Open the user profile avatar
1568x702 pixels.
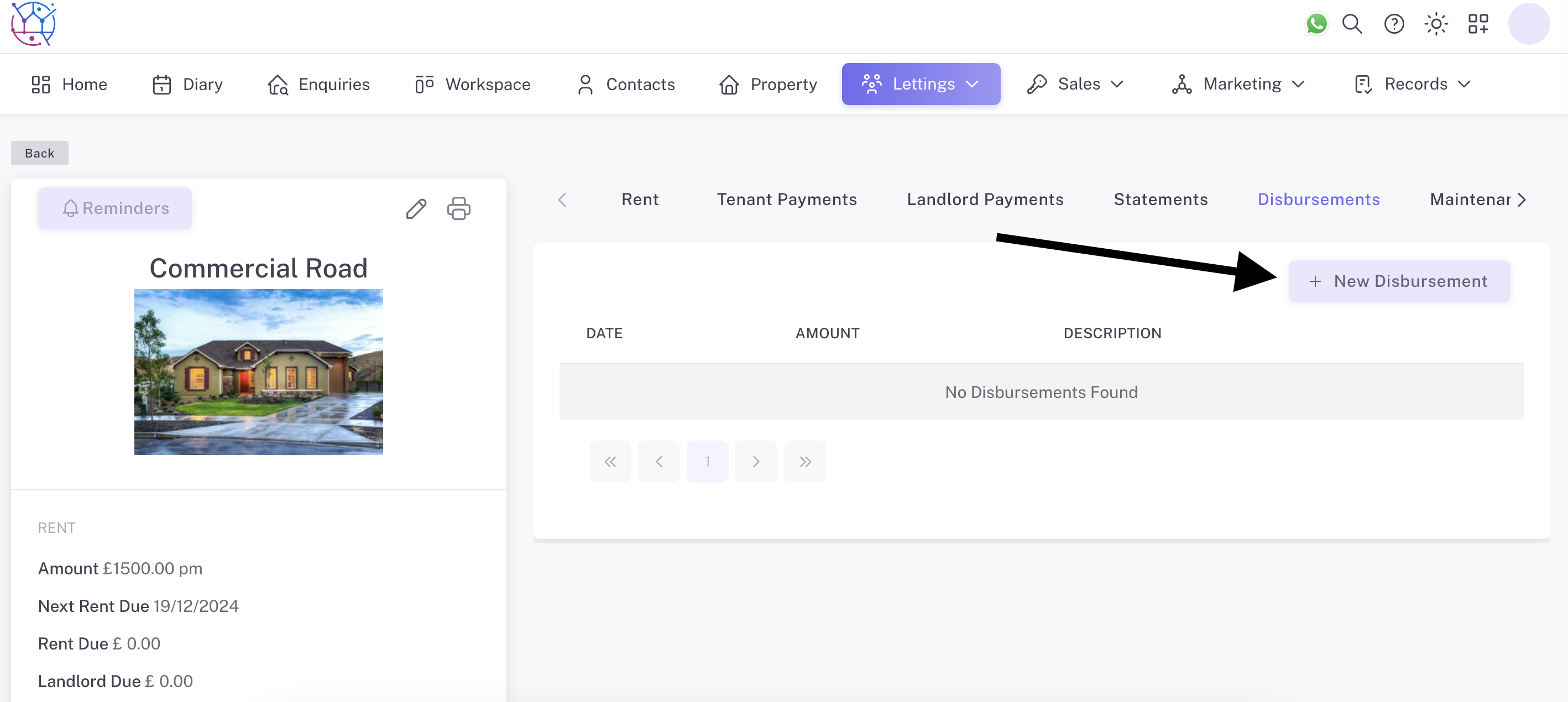(x=1528, y=24)
